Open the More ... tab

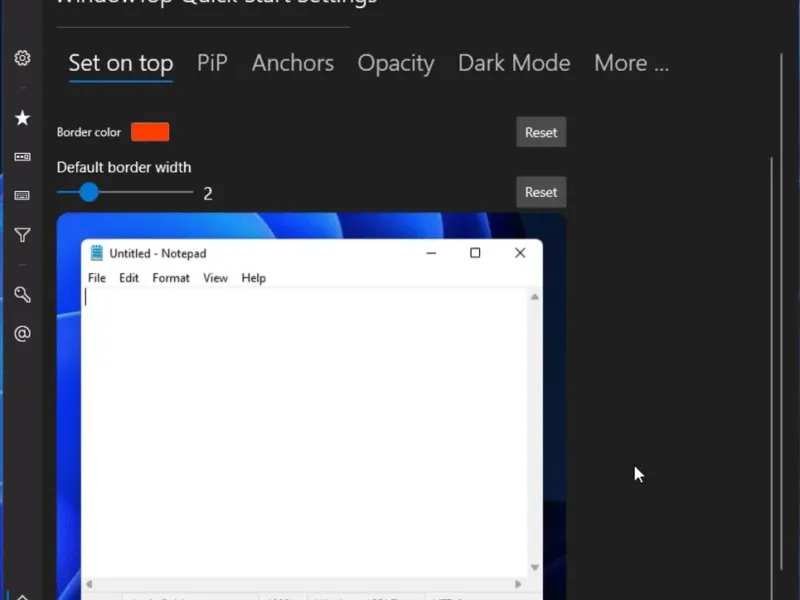[632, 63]
